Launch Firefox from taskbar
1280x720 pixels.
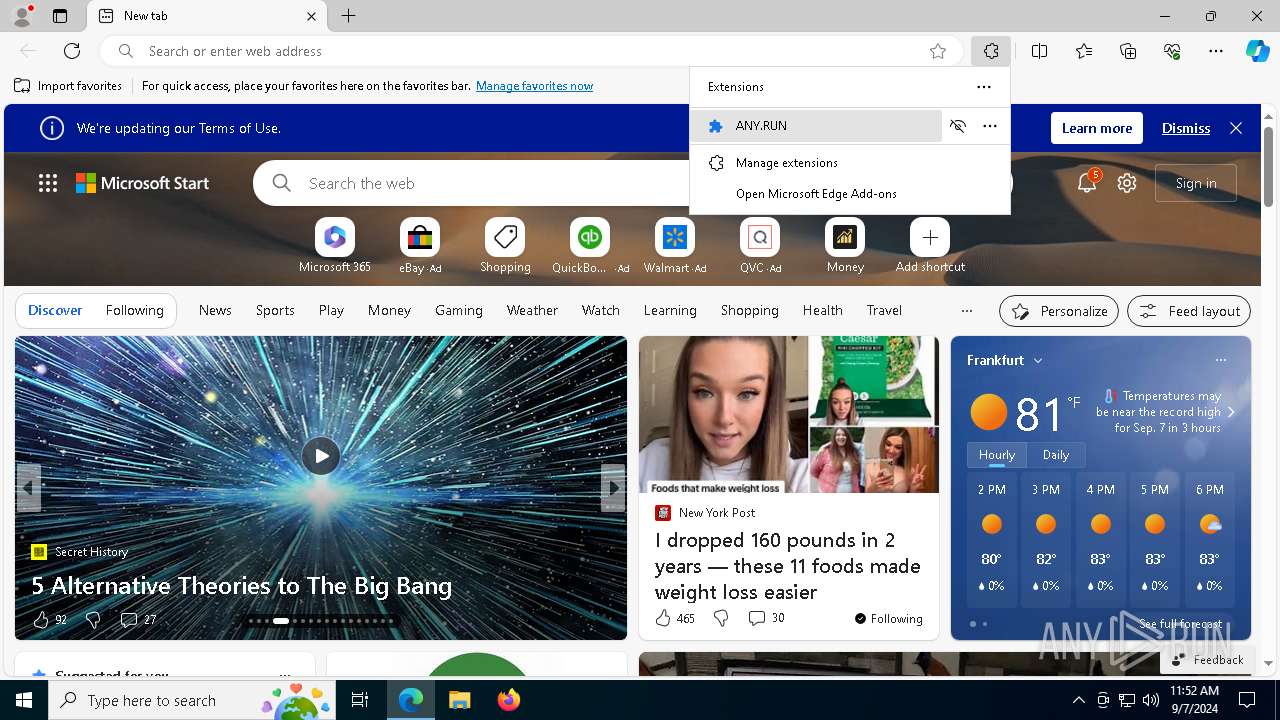[509, 700]
